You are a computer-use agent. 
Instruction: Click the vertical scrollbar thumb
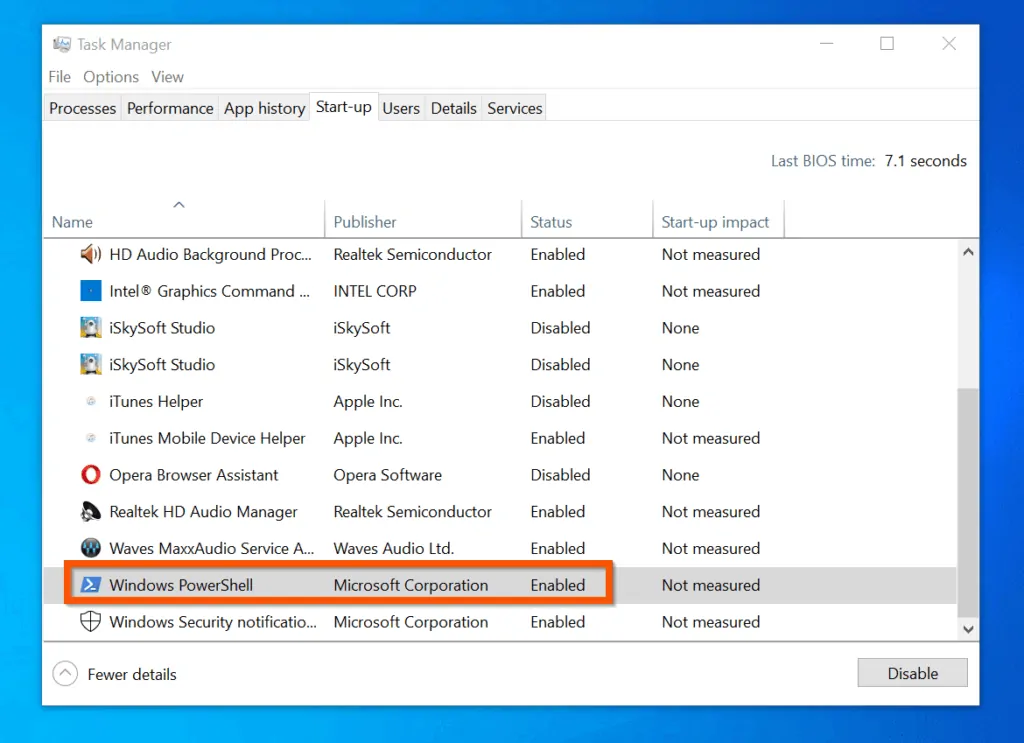pyautogui.click(x=968, y=503)
